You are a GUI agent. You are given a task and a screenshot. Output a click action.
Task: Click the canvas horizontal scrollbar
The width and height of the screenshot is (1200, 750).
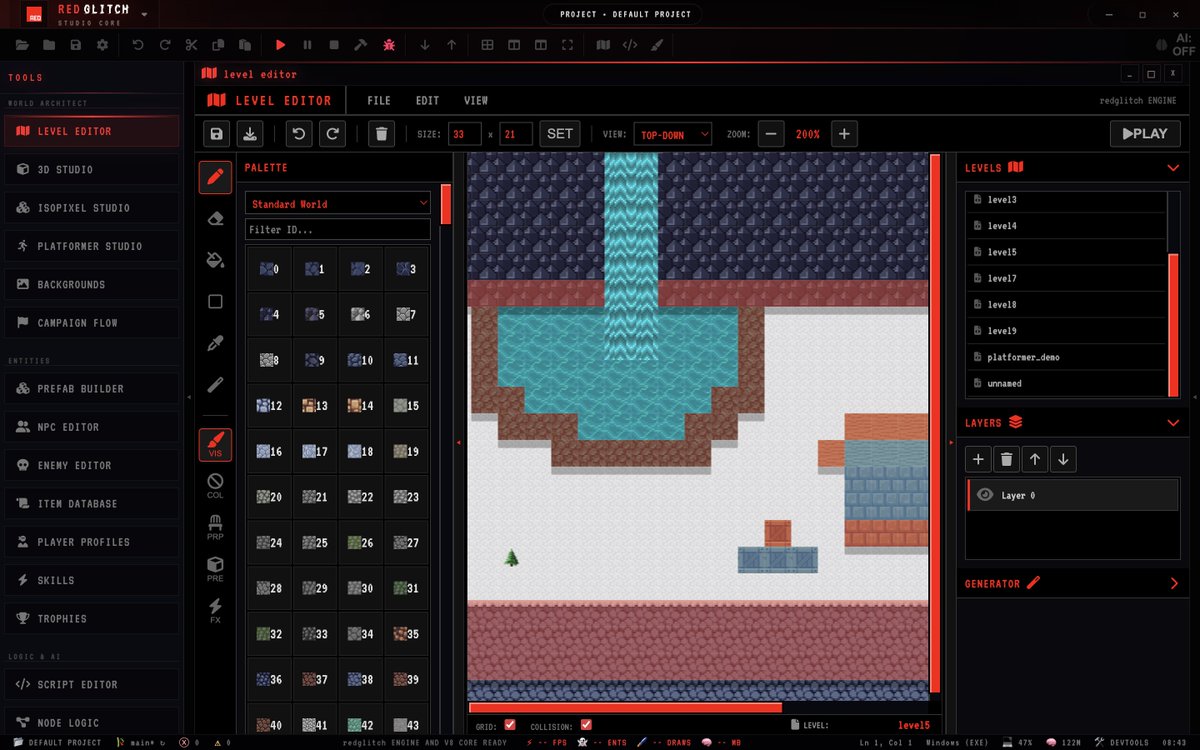(625, 707)
